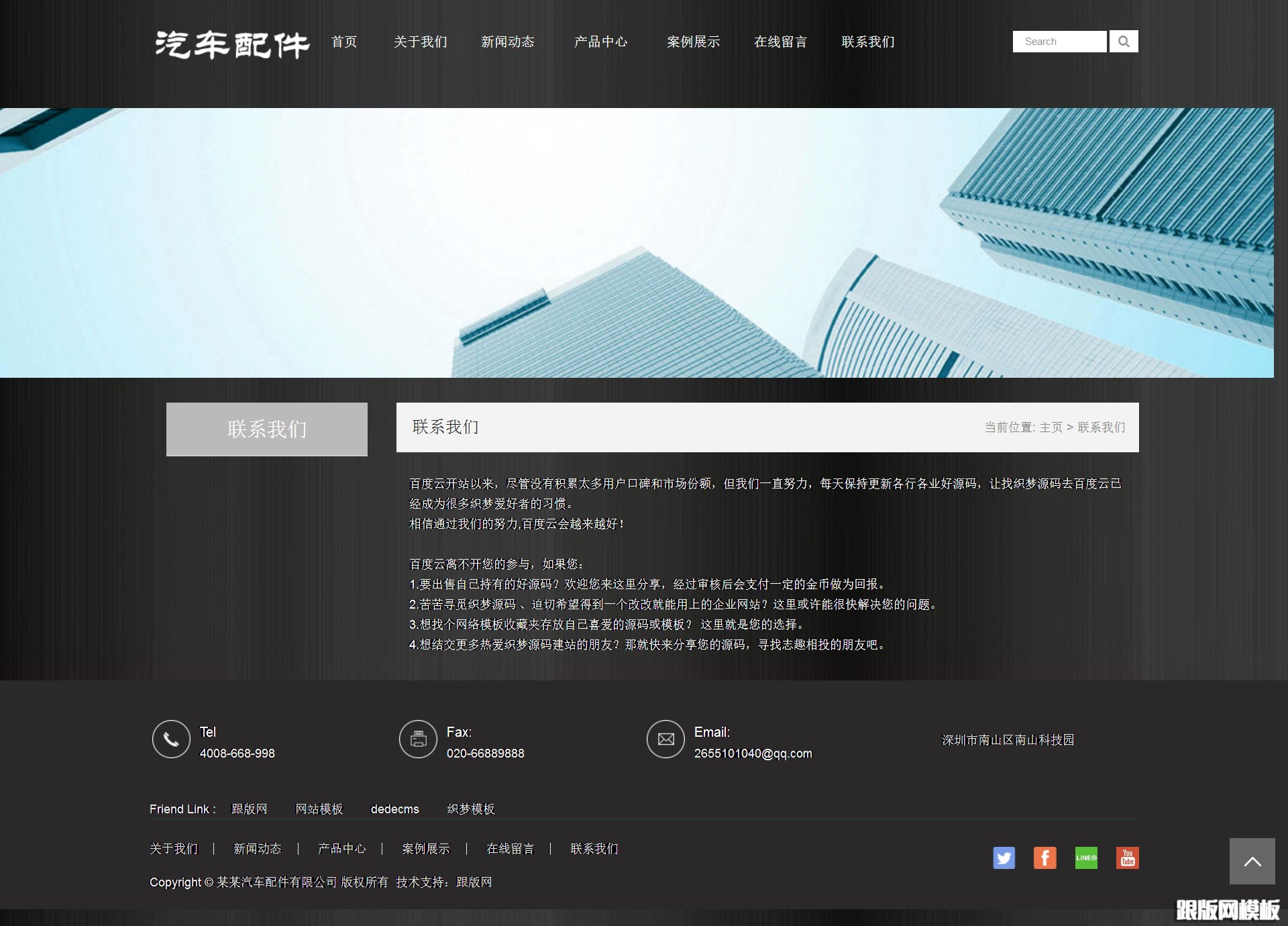Click the Facebook icon in footer
The image size is (1288, 926).
coord(1045,857)
